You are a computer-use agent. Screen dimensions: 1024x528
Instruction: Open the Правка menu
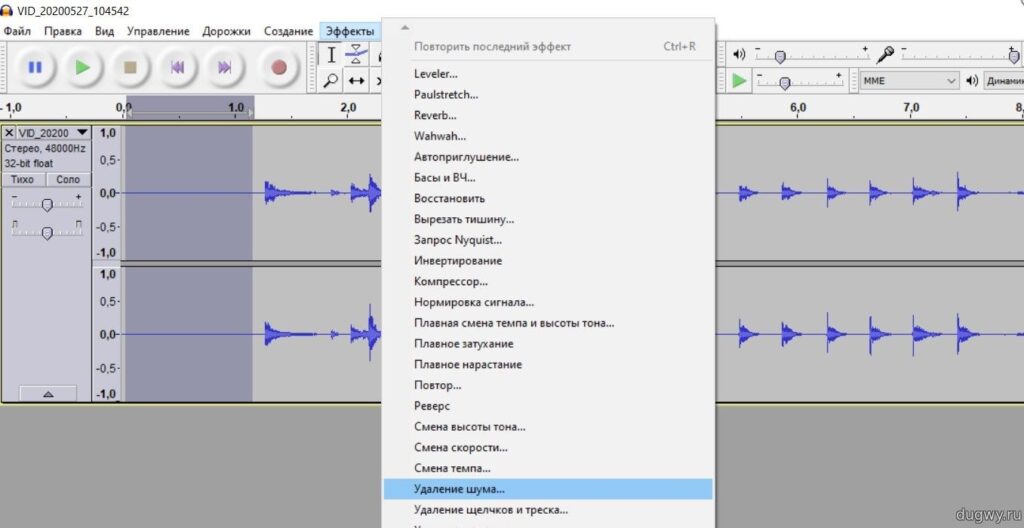[63, 31]
